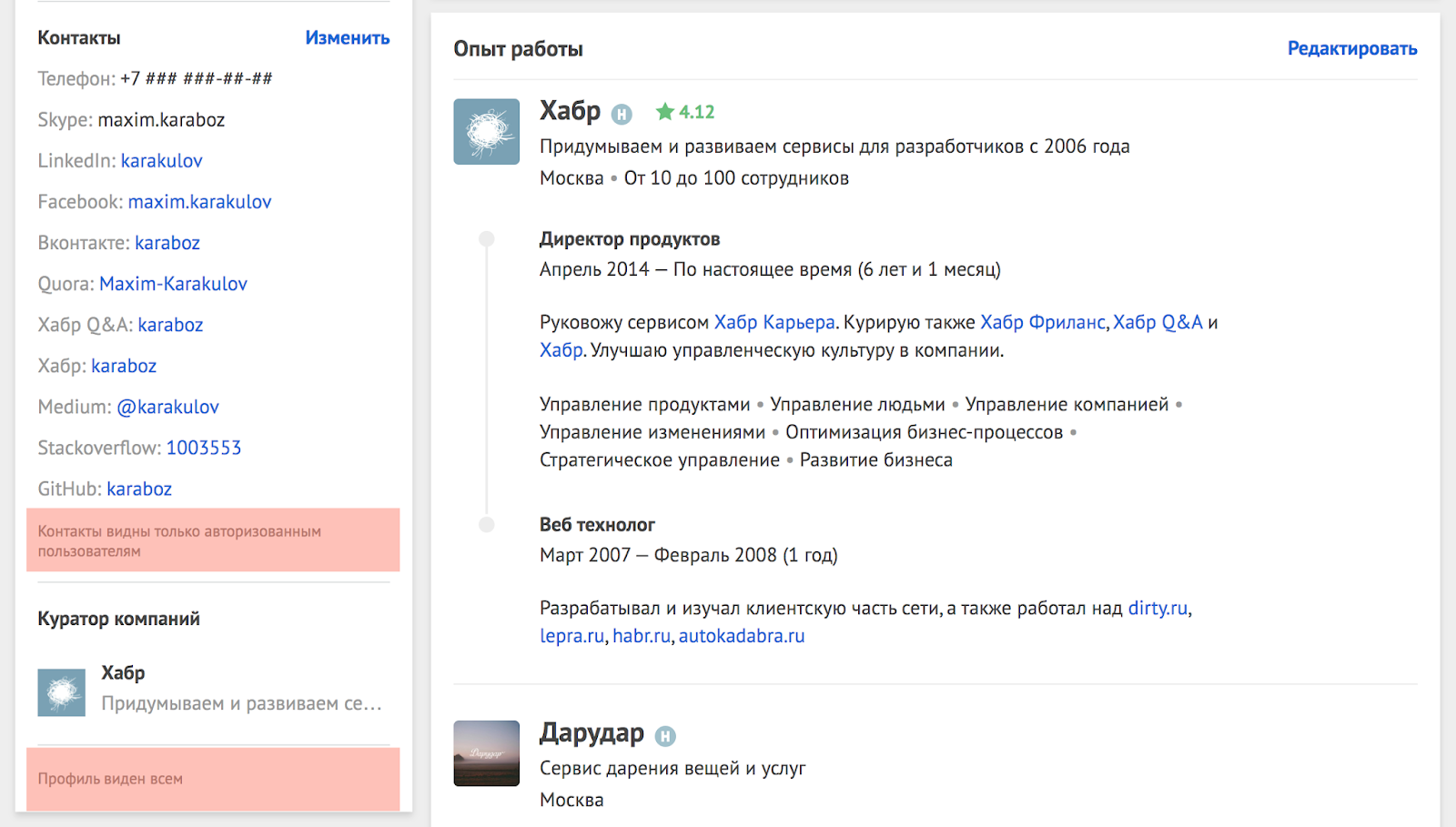
Task: Open the Quora Maxim-Karakulov link
Action: [173, 284]
